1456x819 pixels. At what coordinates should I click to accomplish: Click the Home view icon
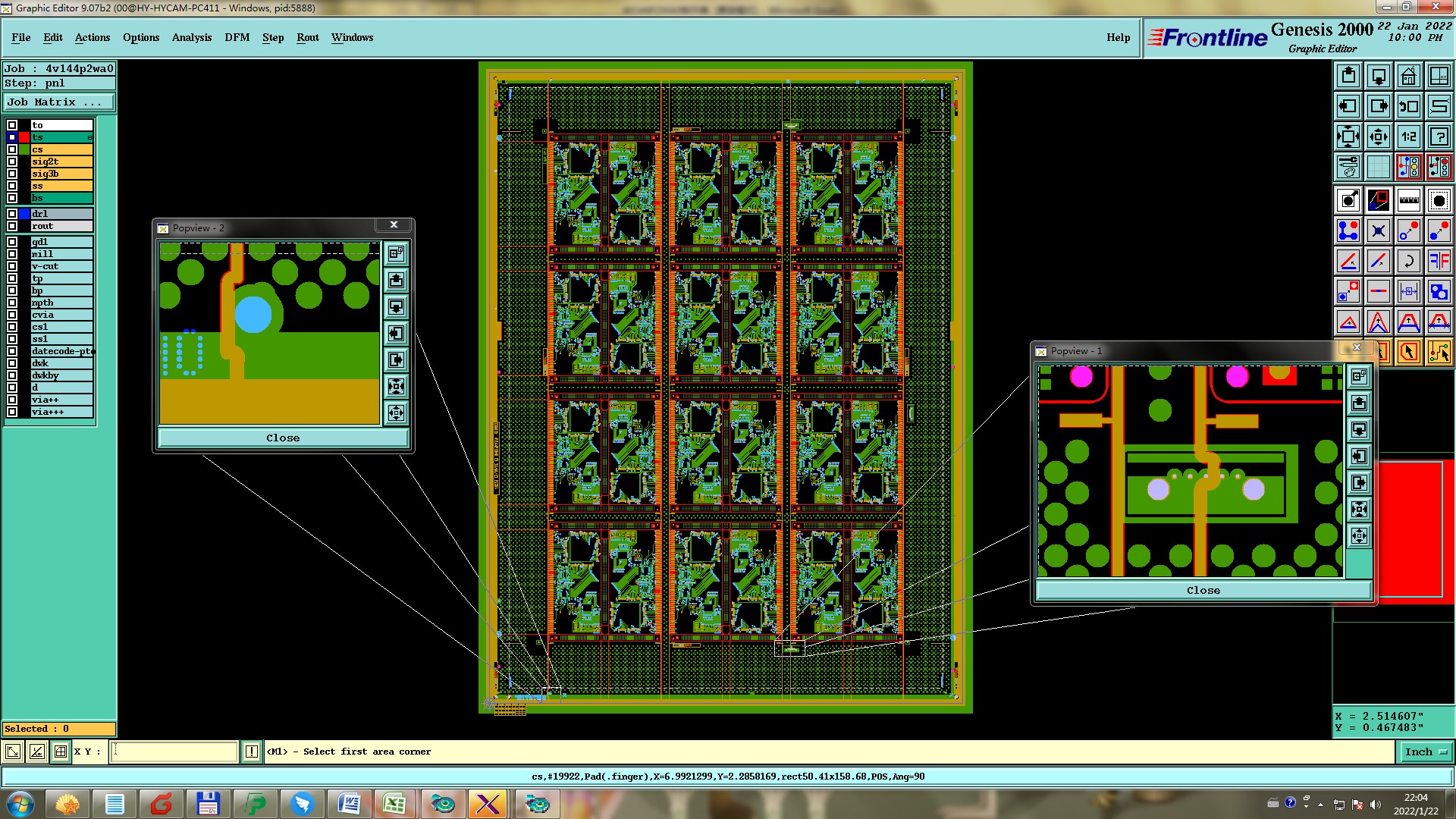tap(1408, 76)
